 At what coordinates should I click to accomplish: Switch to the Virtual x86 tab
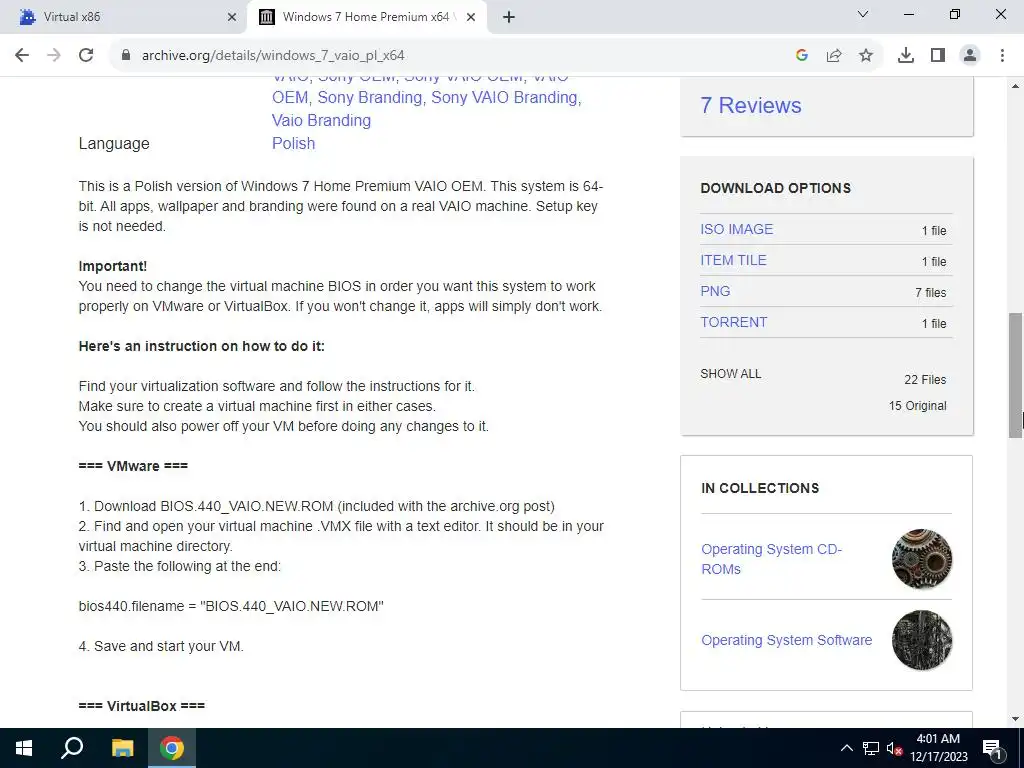[x=124, y=17]
